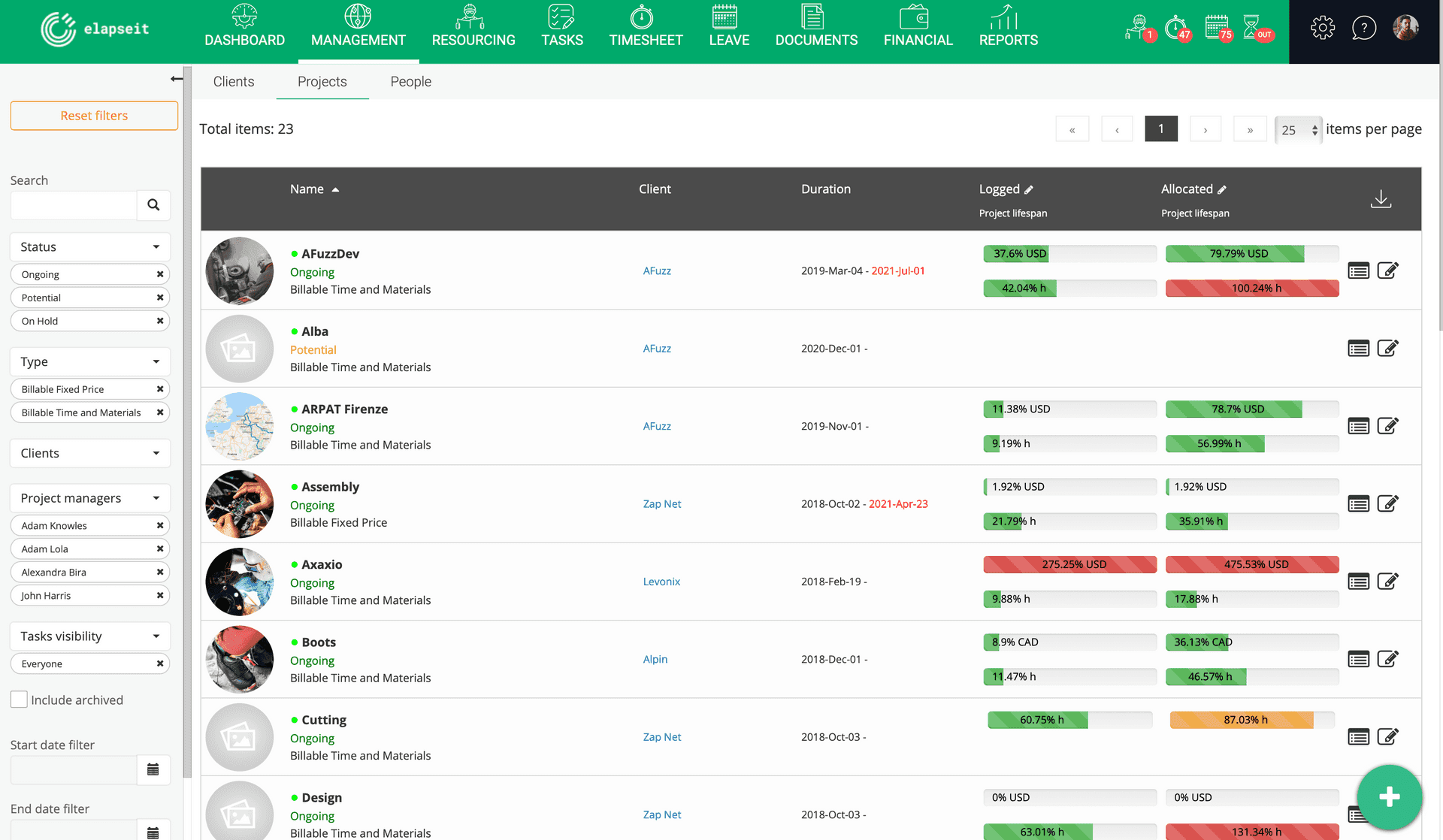
Task: Remove the On Hold status filter
Action: (159, 321)
